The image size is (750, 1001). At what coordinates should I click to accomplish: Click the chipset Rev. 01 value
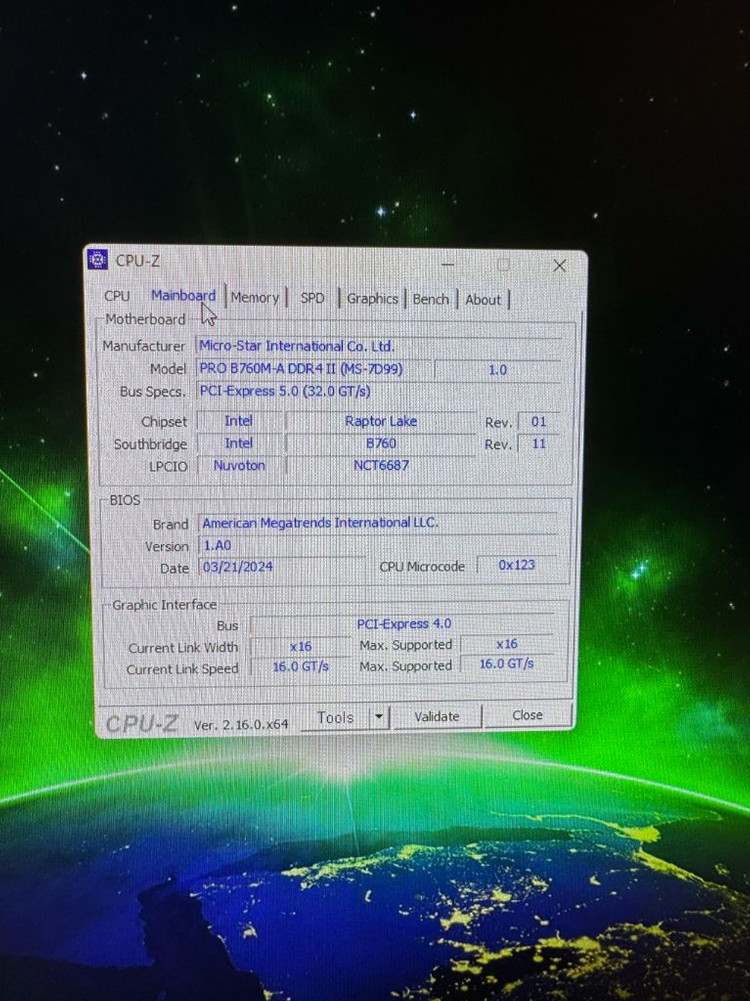pyautogui.click(x=538, y=421)
